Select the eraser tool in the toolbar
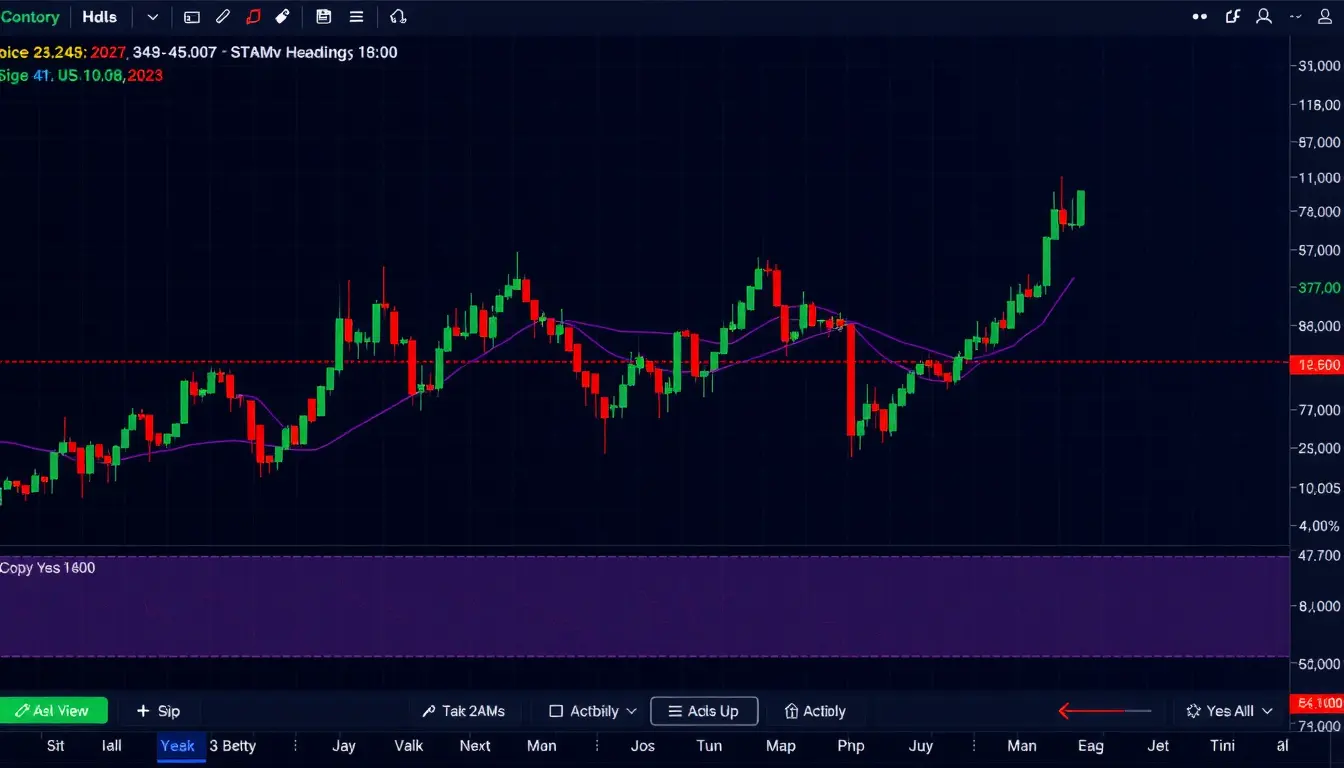The image size is (1344, 768). (281, 16)
